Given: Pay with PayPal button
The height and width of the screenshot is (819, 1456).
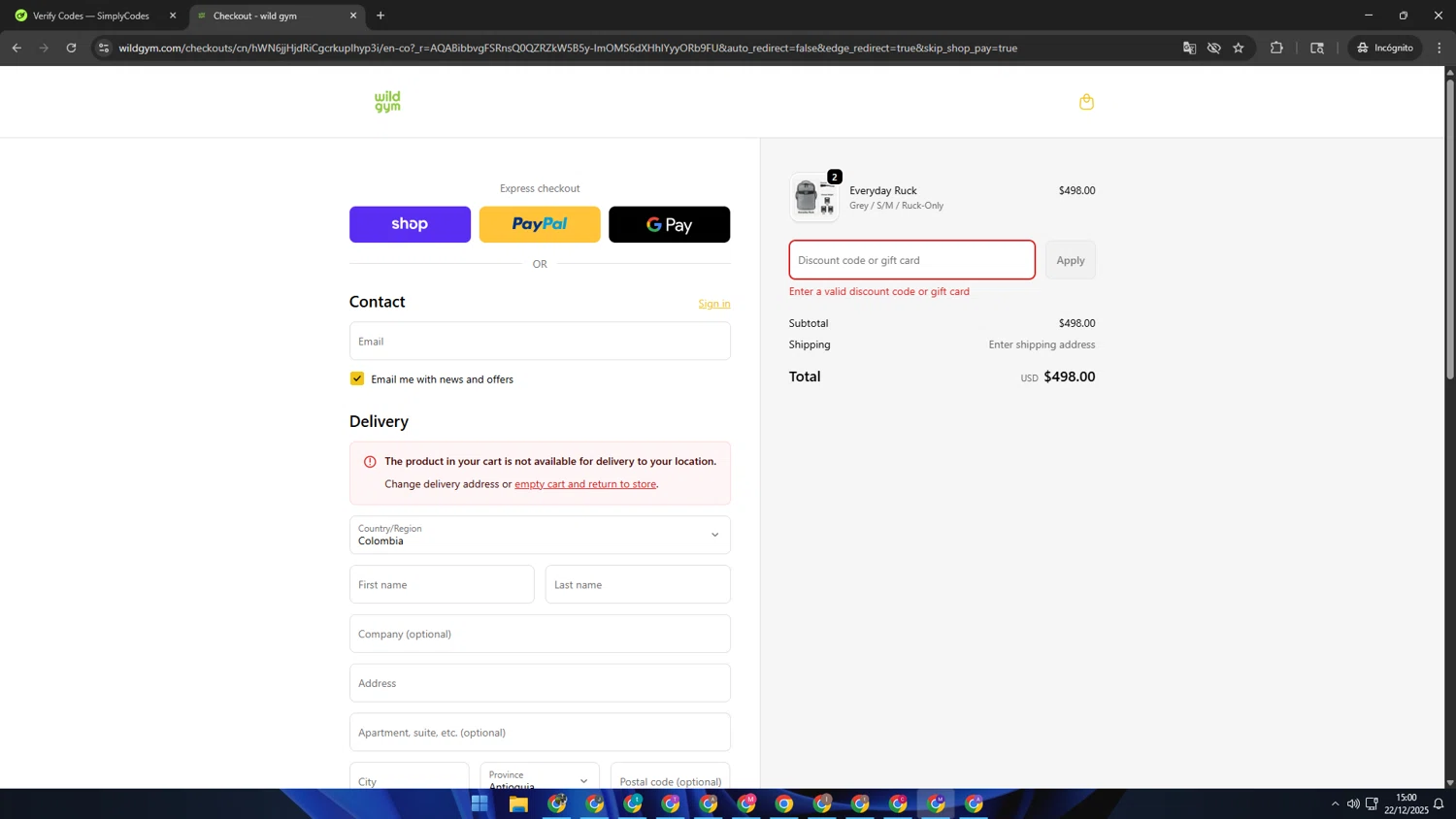Looking at the screenshot, I should (540, 224).
